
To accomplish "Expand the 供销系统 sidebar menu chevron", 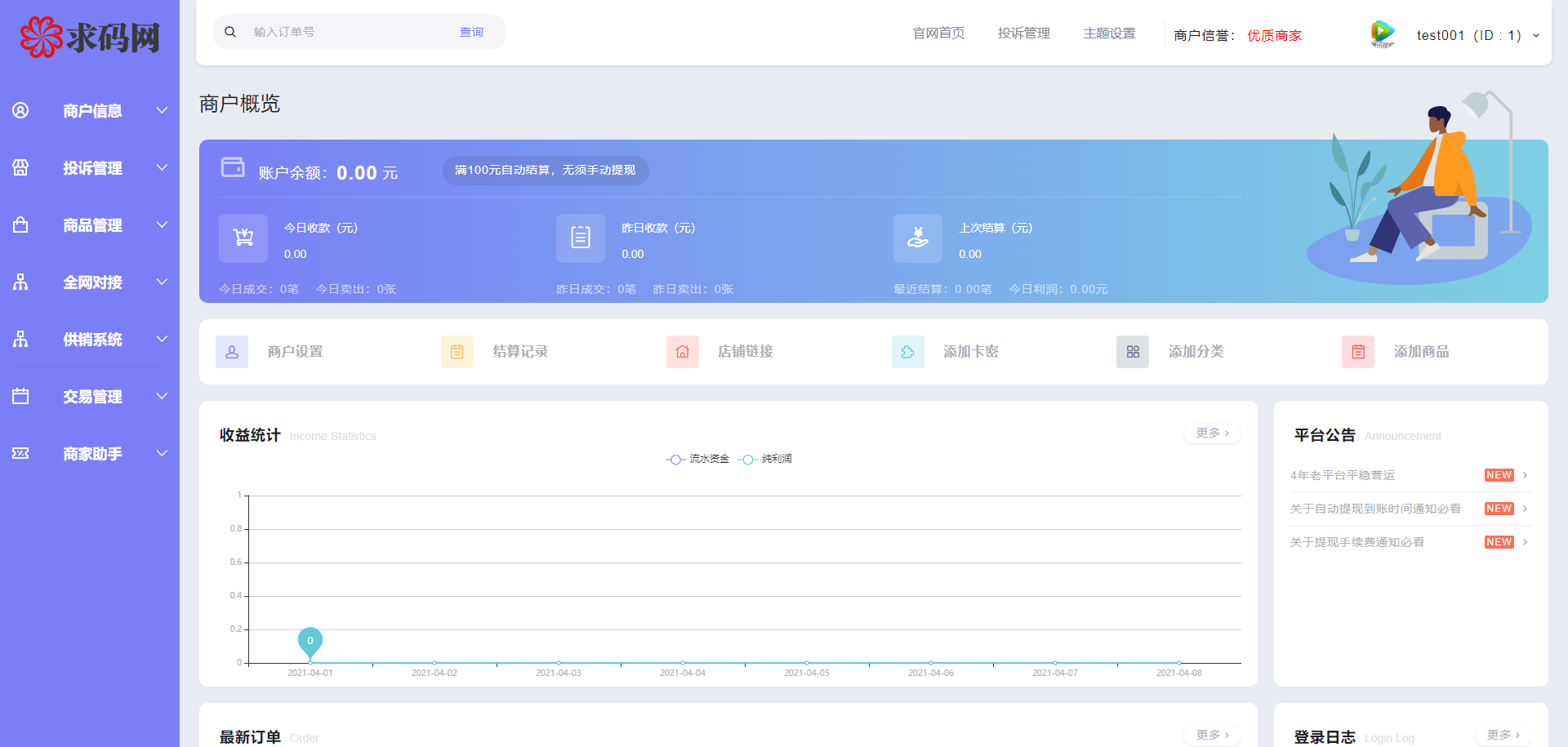I will tap(162, 339).
